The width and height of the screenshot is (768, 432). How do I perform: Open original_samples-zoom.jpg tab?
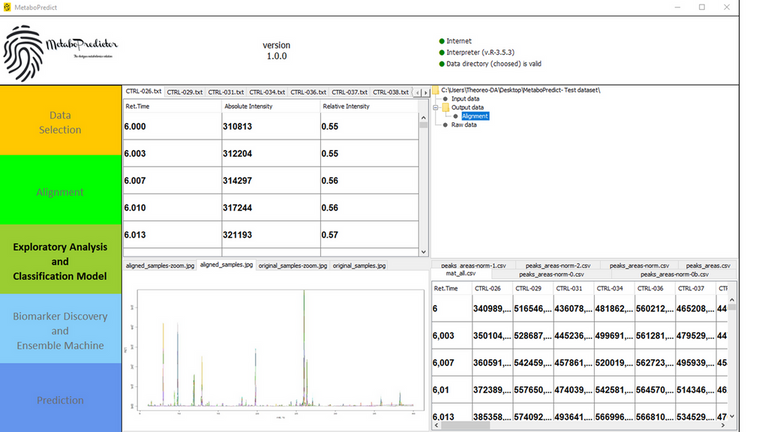coord(292,265)
